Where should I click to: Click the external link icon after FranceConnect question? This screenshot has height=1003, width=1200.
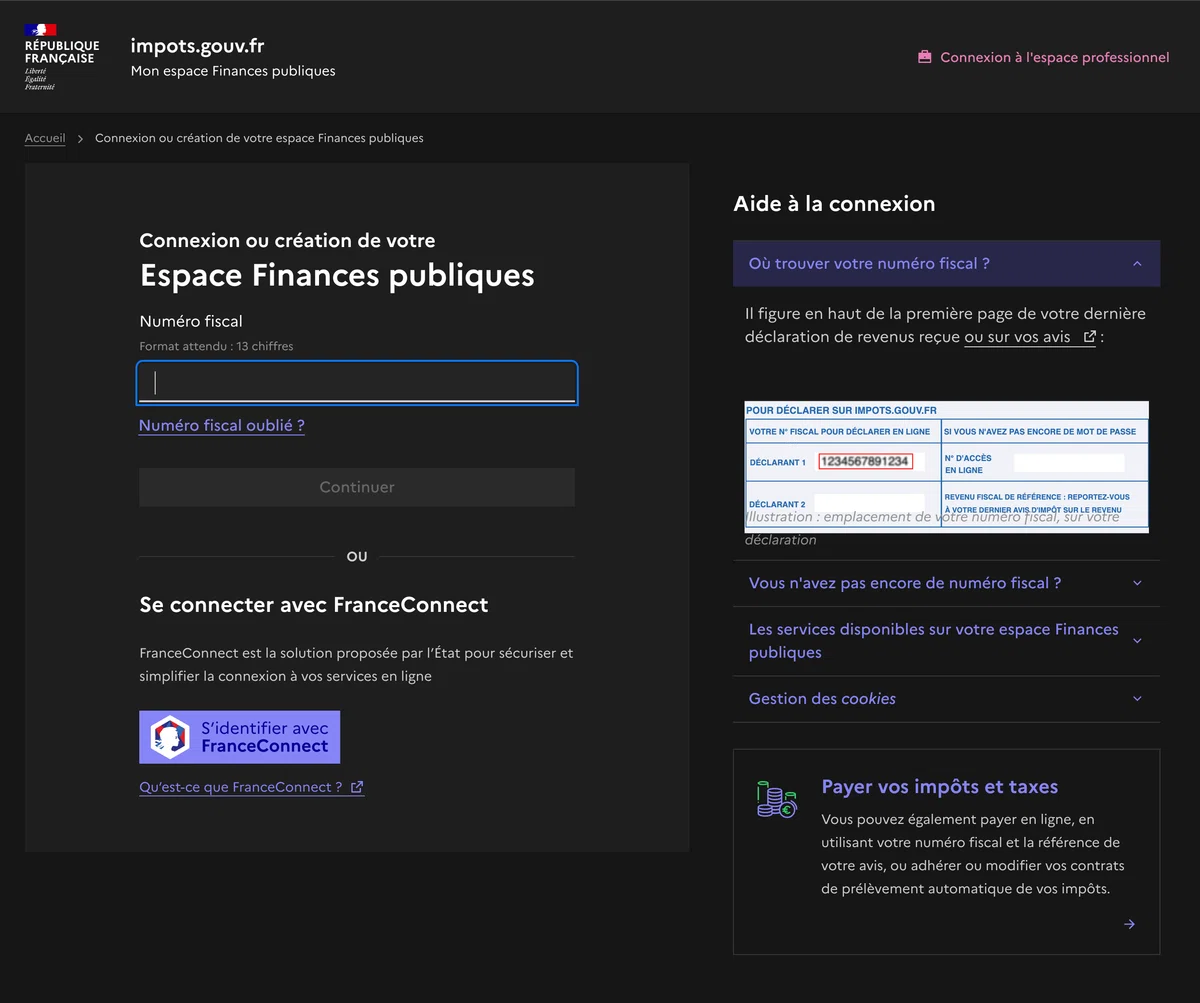357,787
